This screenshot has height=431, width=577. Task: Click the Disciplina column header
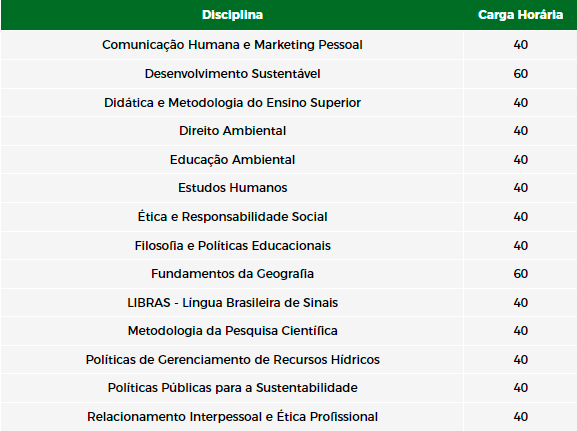pyautogui.click(x=232, y=15)
